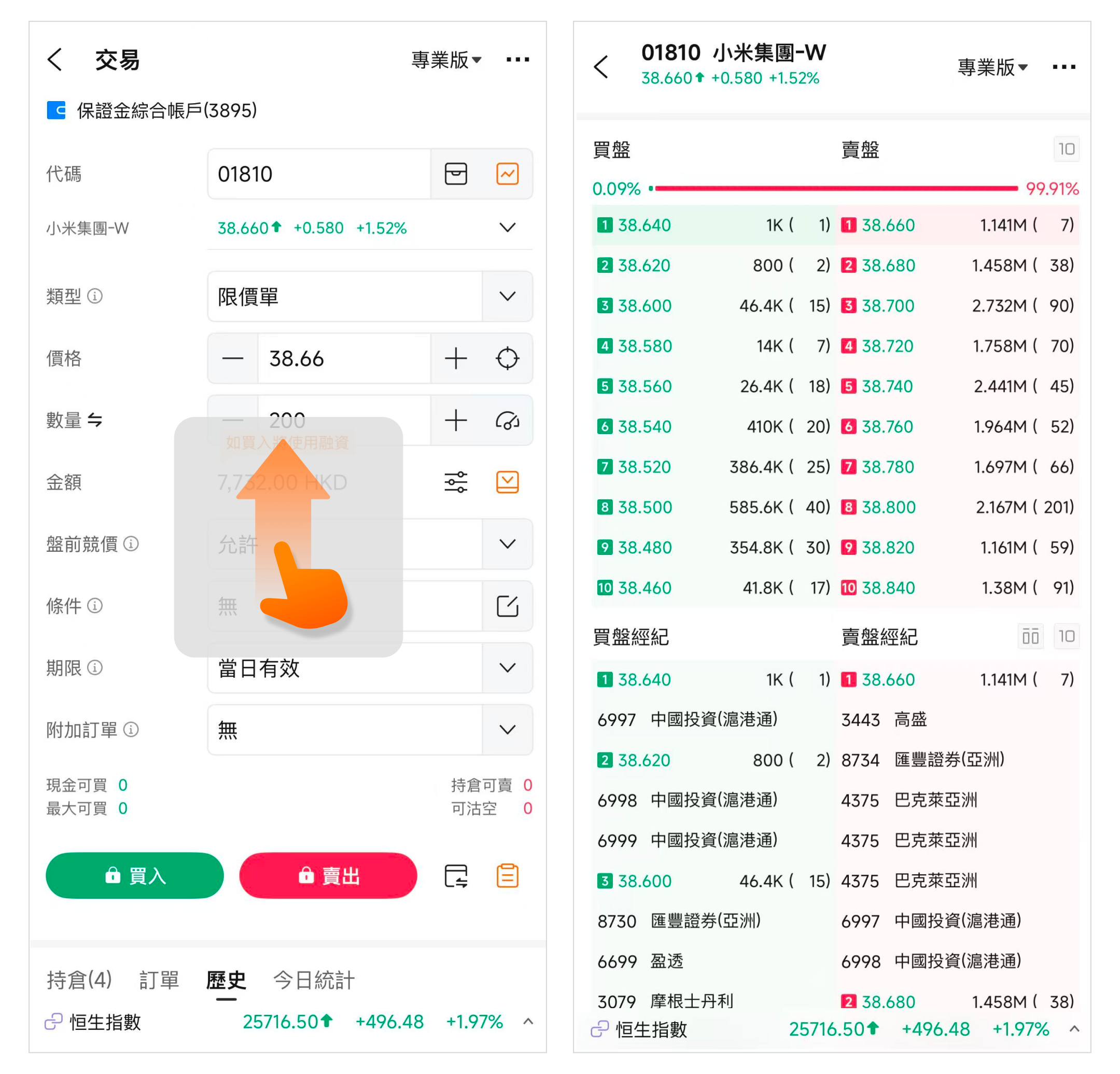
Task: Open the stock chart icon beside code 01810
Action: pos(507,174)
